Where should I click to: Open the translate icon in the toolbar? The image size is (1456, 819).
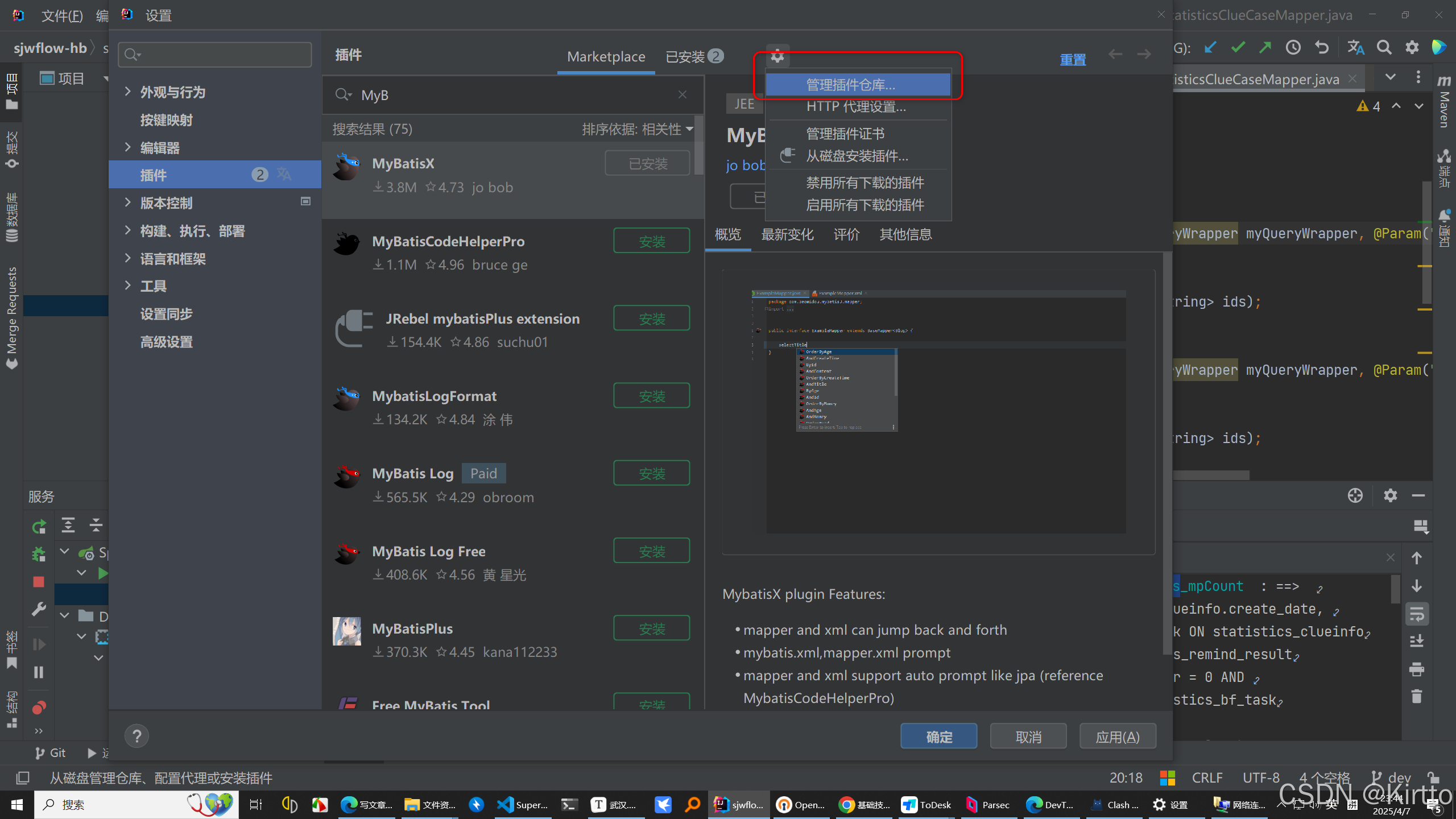tap(1355, 48)
